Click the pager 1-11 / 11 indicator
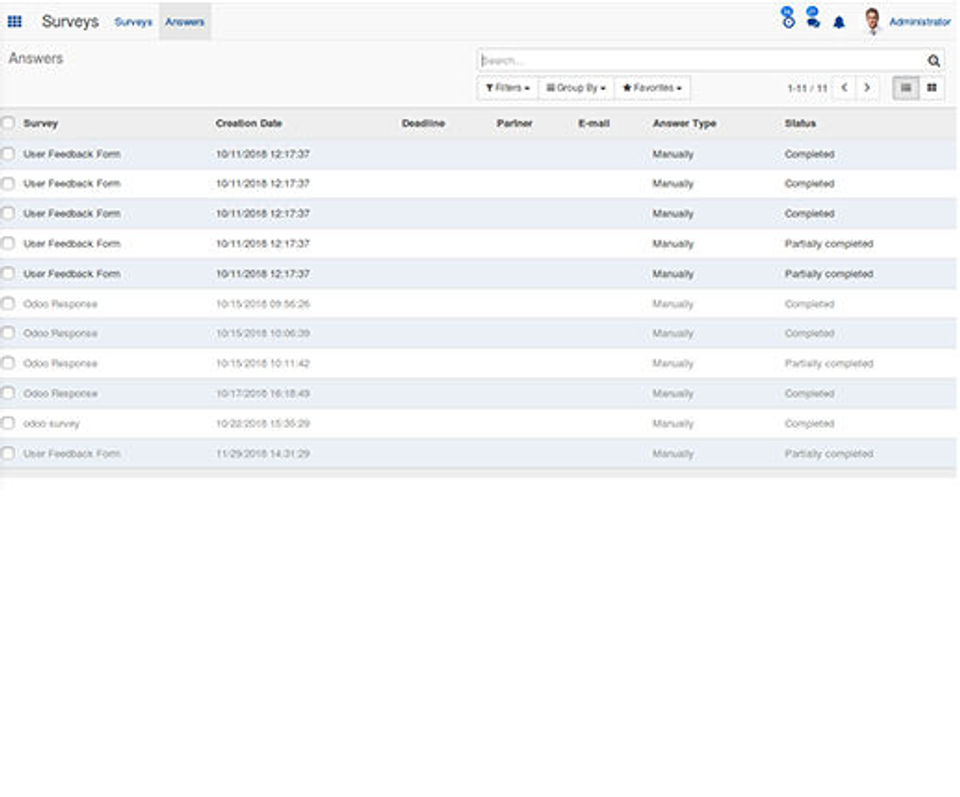Screen dimensions: 960x797 [x=807, y=88]
